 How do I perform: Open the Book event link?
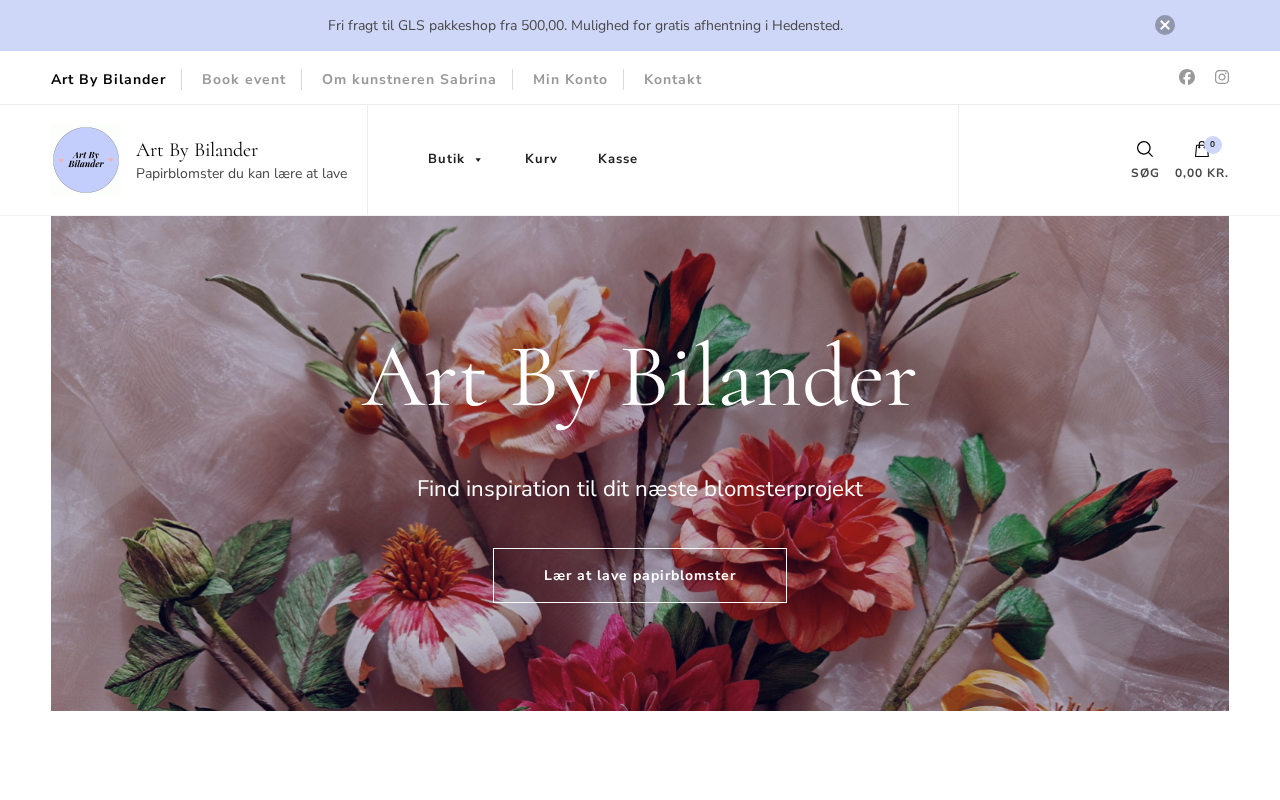pyautogui.click(x=244, y=79)
